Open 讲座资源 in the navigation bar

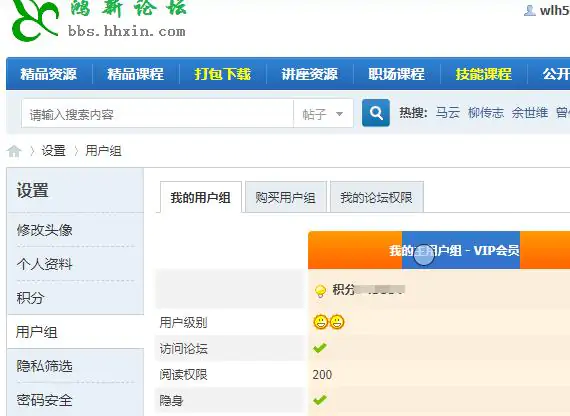click(310, 74)
